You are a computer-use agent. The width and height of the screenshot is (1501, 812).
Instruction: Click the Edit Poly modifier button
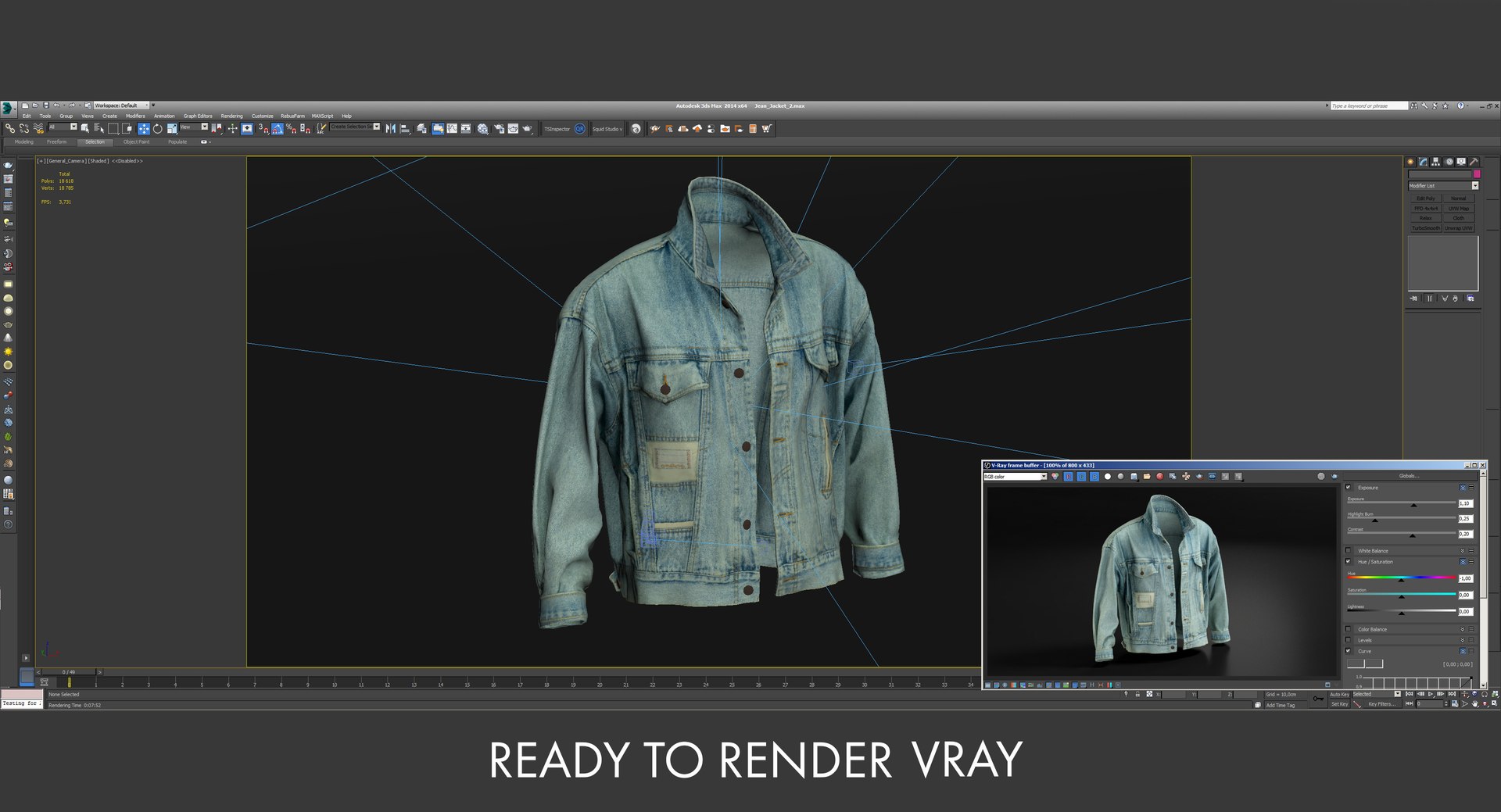tap(1426, 199)
